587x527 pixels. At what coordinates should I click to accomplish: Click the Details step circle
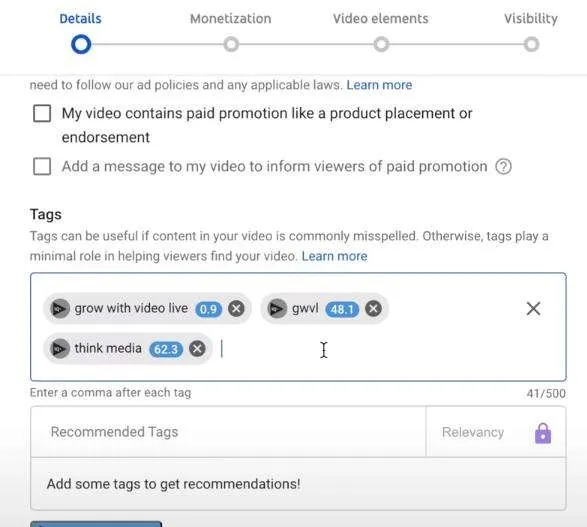81,44
